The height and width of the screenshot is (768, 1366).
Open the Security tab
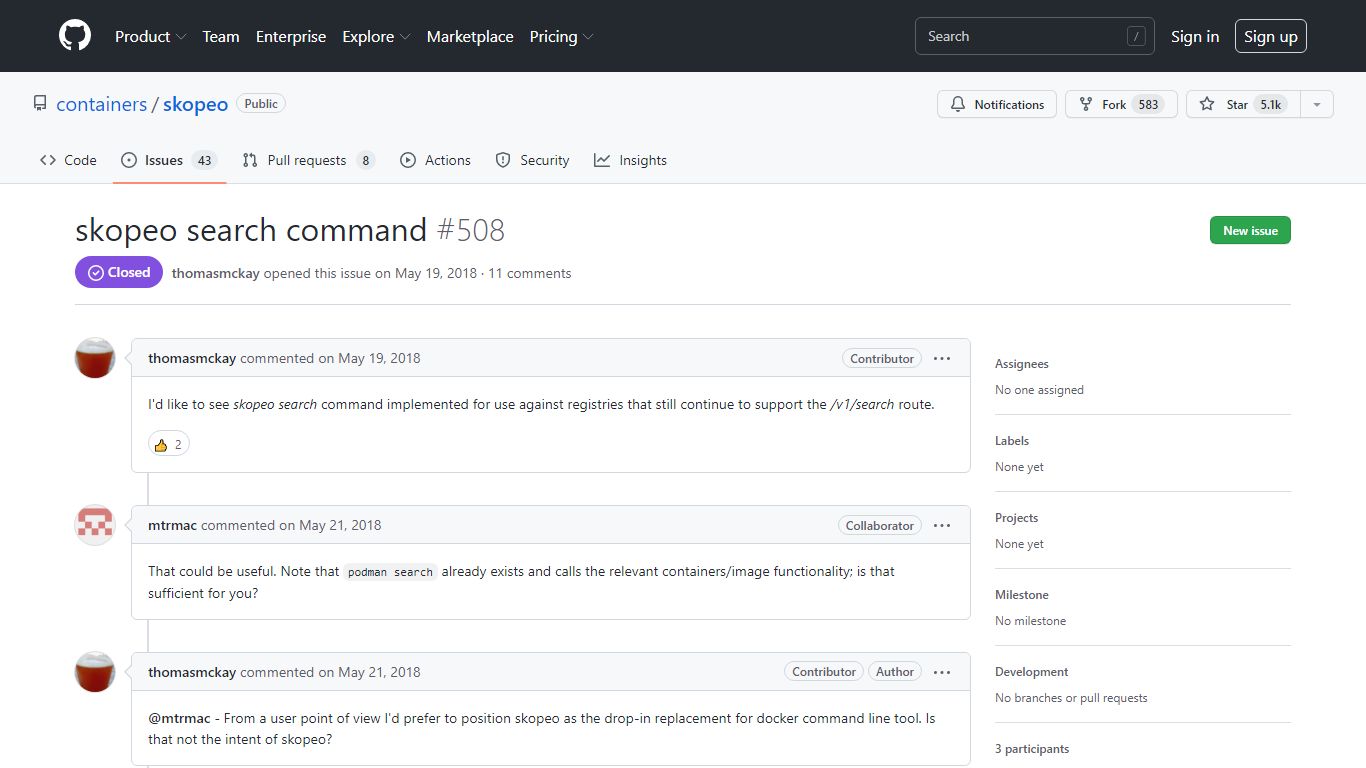pos(532,160)
